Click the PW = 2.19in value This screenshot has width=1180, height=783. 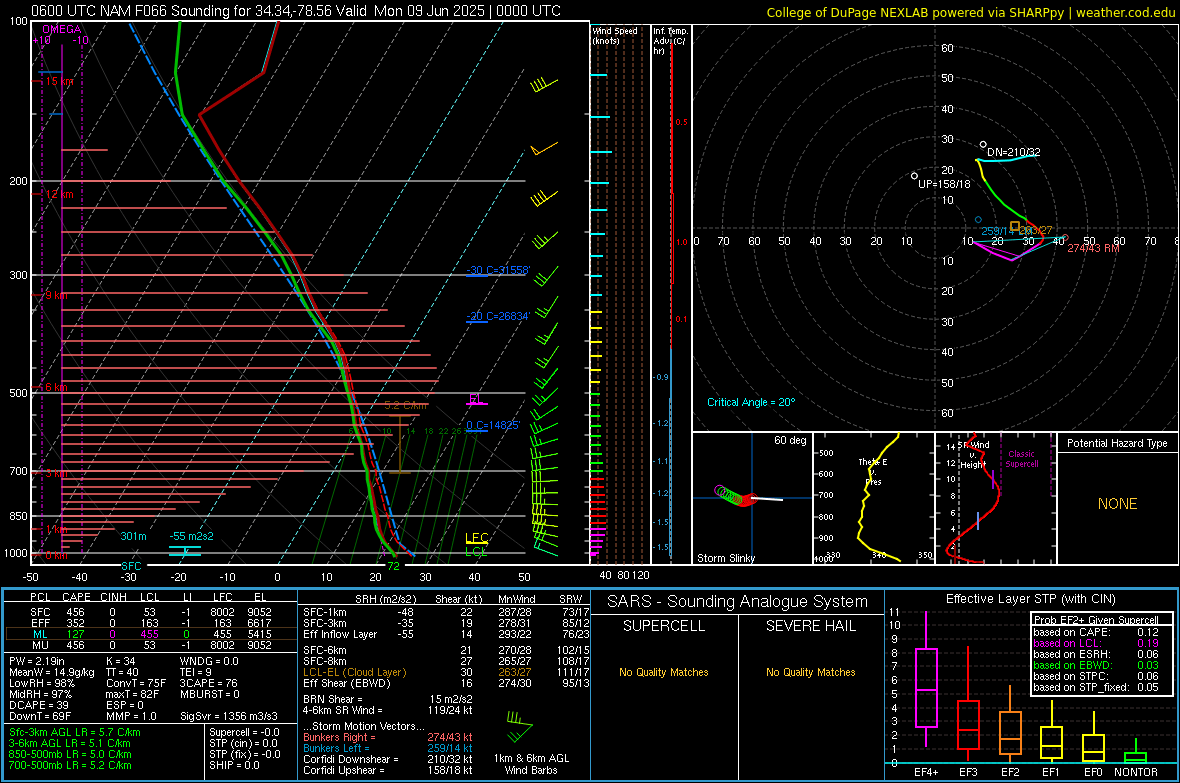(x=37, y=661)
